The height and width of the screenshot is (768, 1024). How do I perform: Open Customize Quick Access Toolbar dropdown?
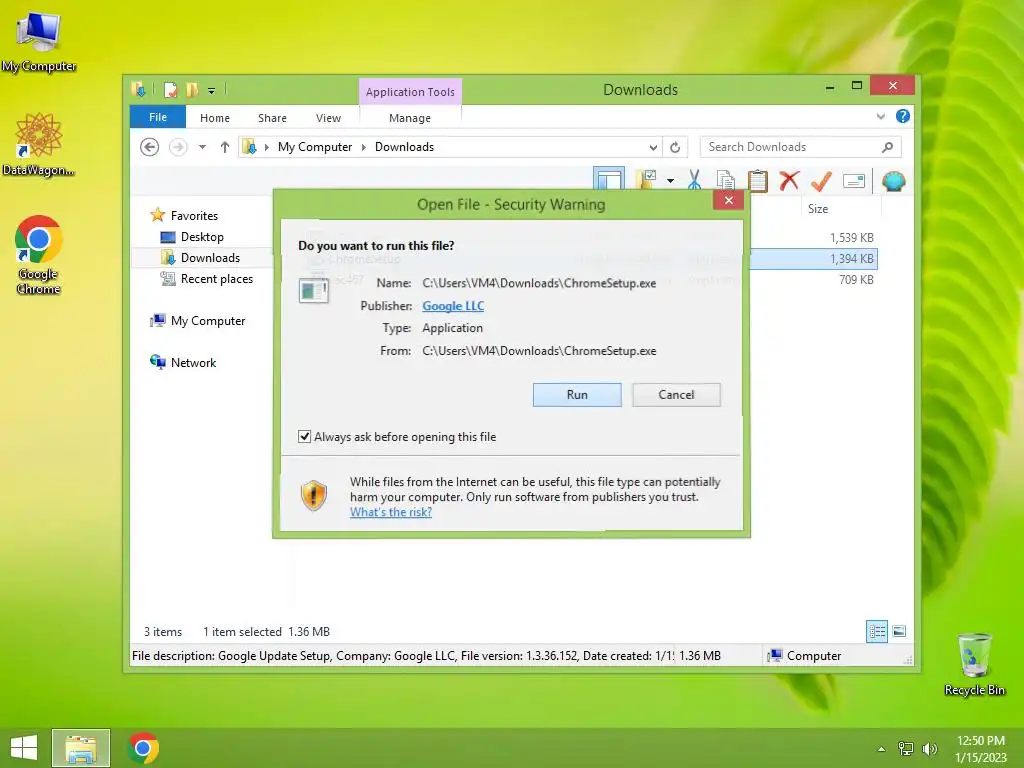tap(212, 90)
